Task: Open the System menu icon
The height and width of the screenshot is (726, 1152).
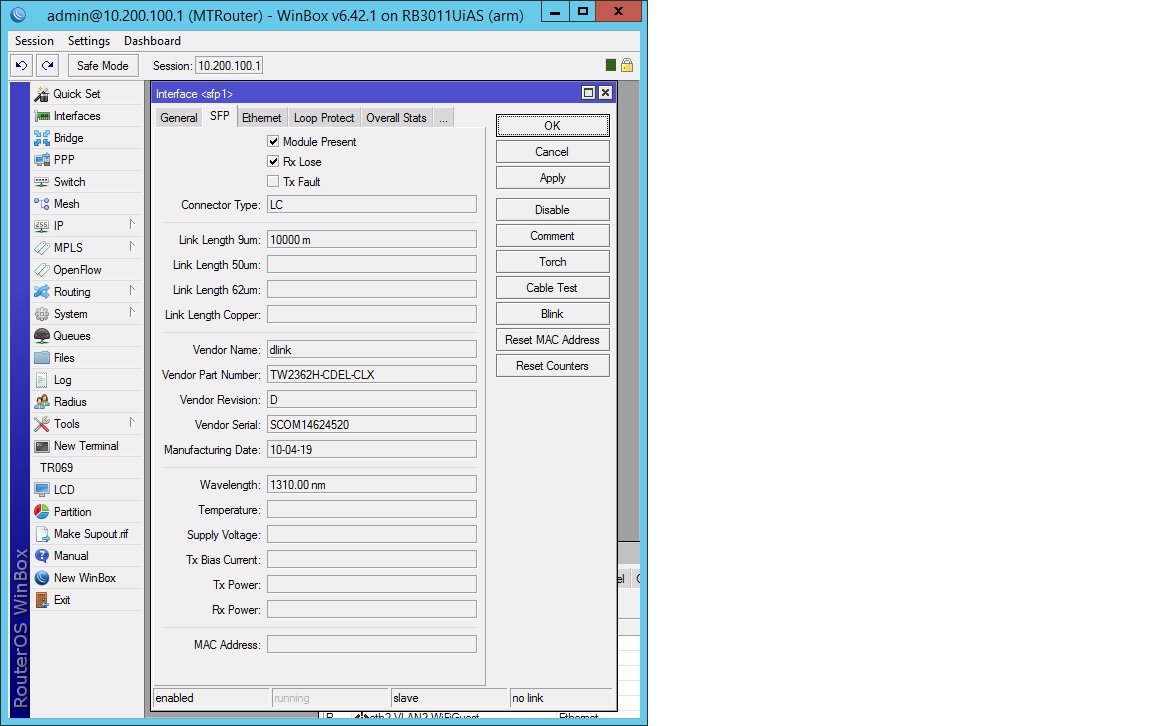Action: [42, 315]
